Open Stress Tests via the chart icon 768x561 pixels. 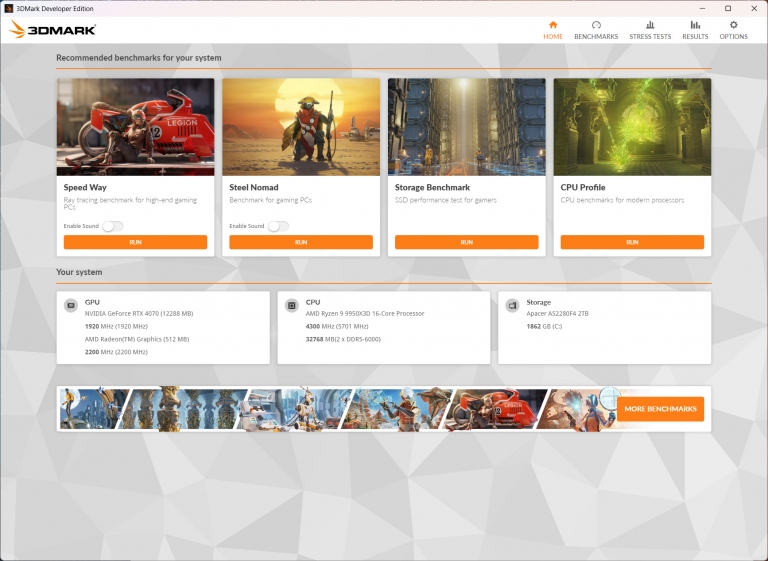tap(650, 25)
